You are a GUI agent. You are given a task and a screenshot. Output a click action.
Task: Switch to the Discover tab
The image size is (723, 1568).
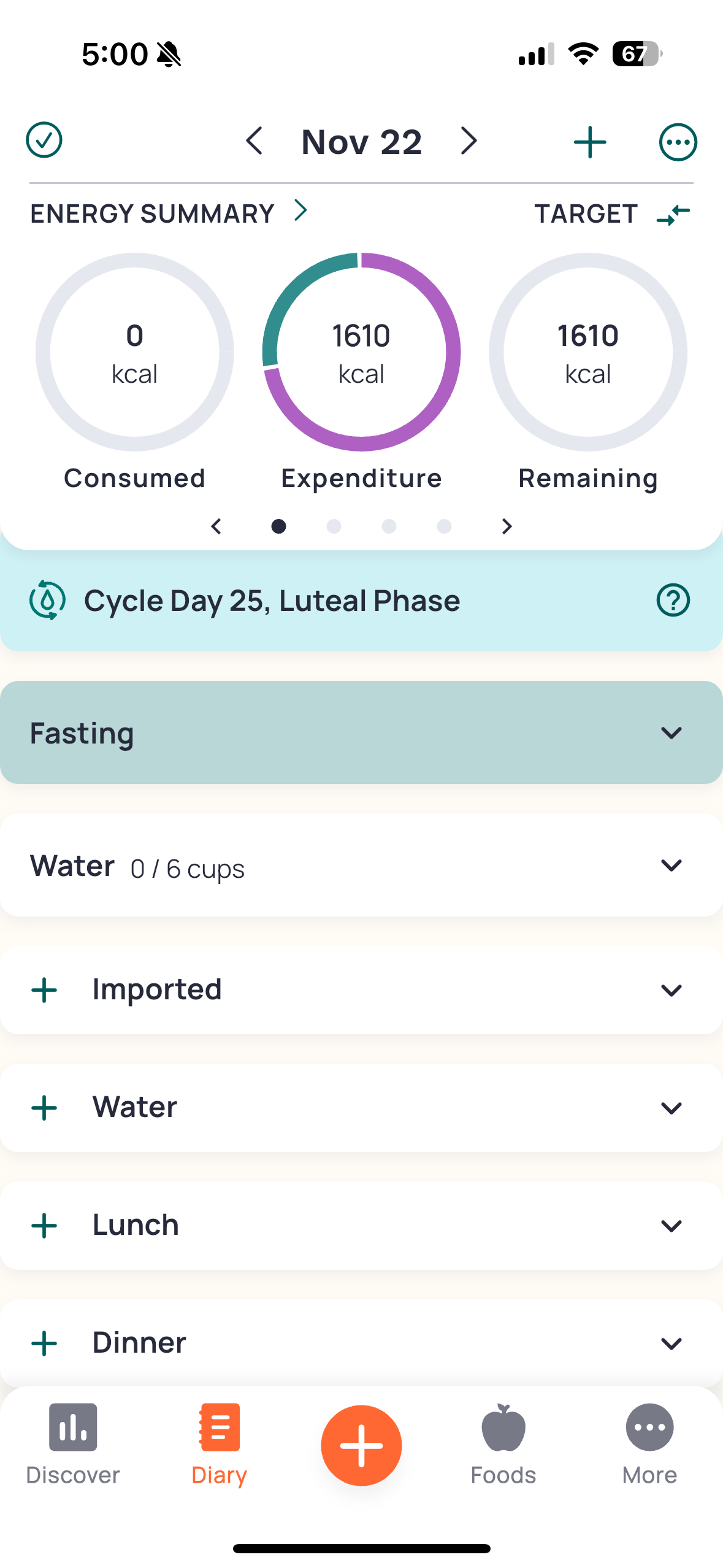coord(73,1445)
